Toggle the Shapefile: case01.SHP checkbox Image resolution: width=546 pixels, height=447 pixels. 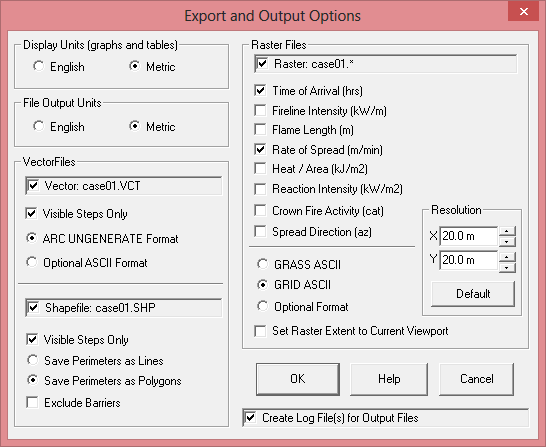click(33, 307)
